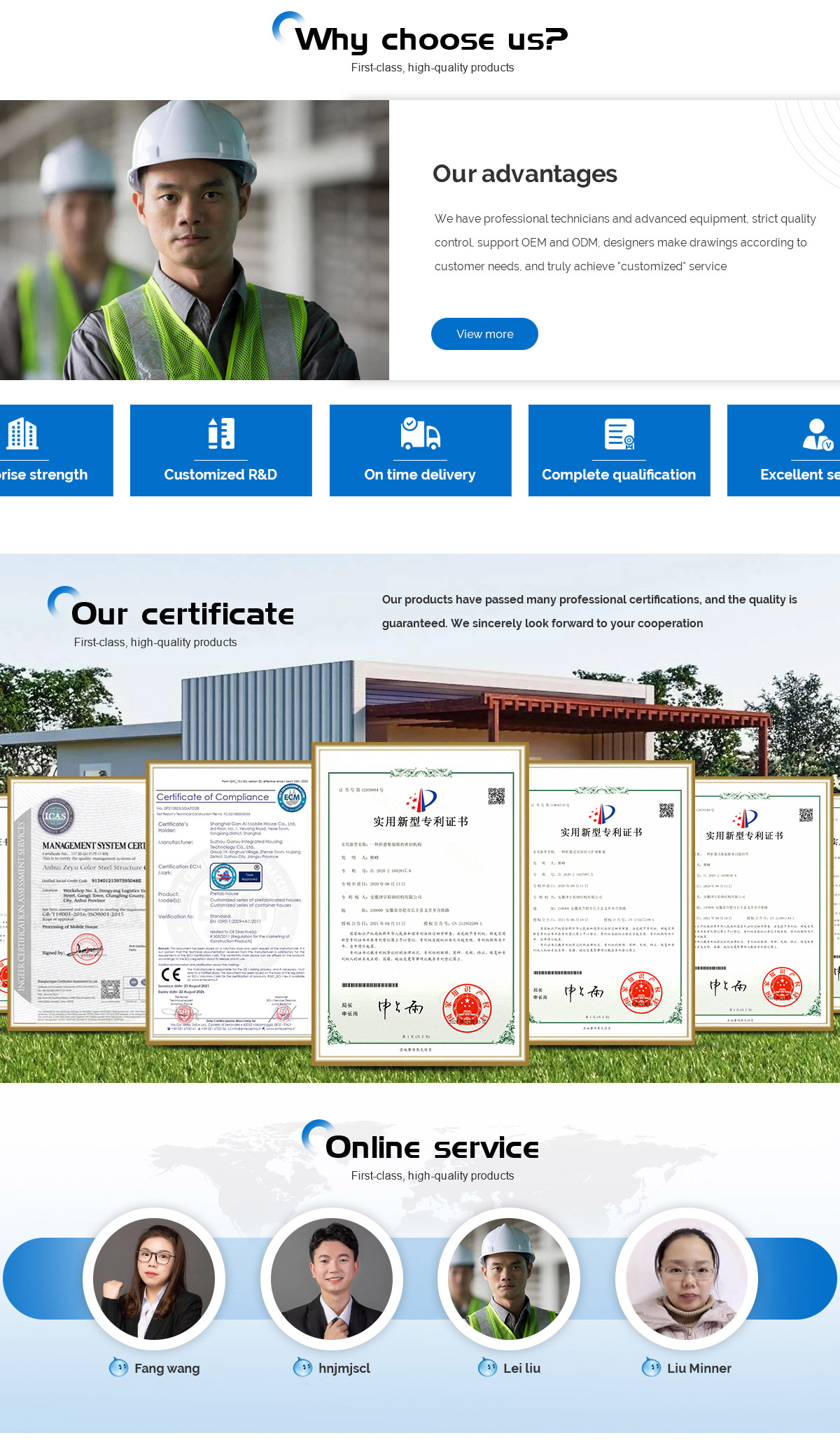The image size is (840, 1447).
Task: Open the large center patent certificate
Action: [x=420, y=904]
